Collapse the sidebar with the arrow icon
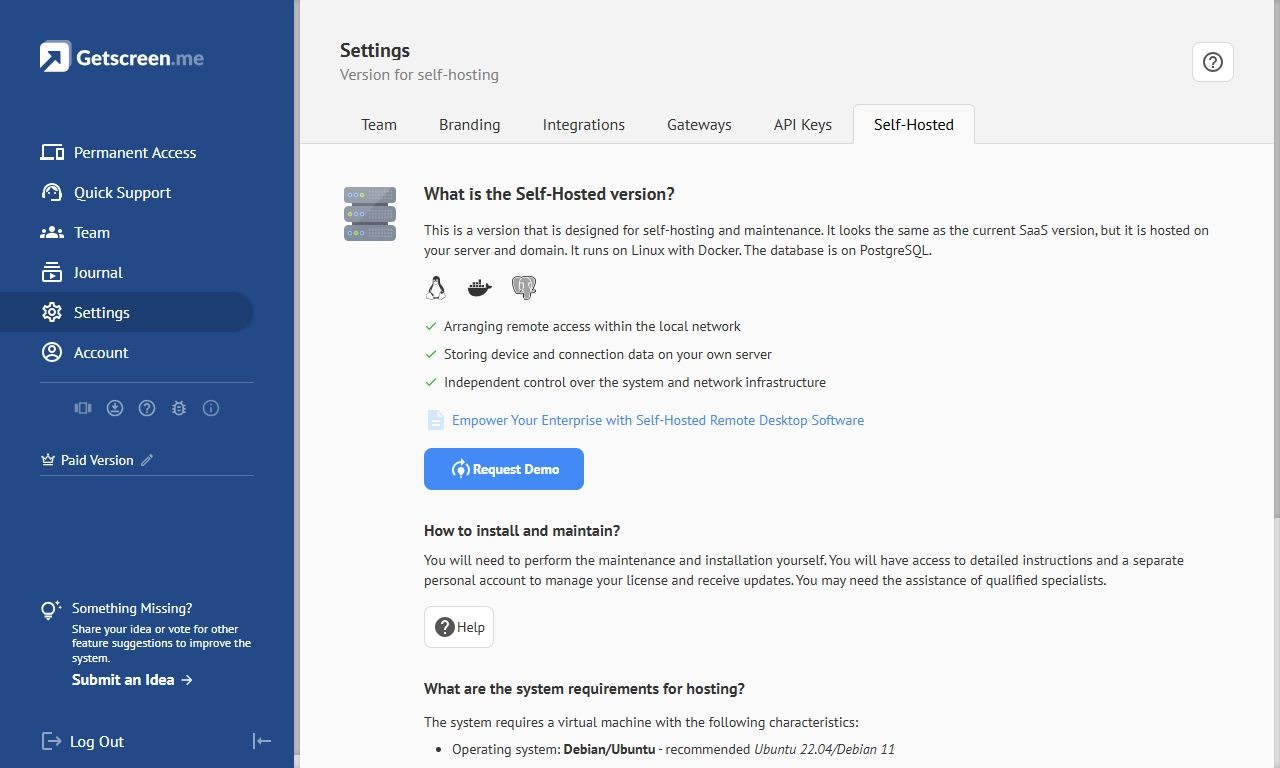Screen dimensions: 1280x768 click(x=262, y=741)
